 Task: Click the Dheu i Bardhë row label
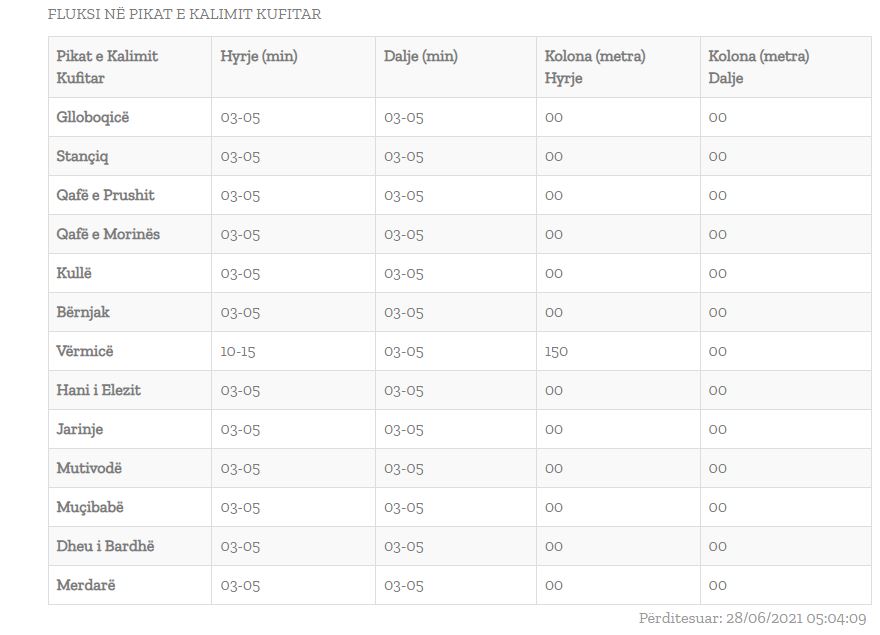tap(105, 546)
